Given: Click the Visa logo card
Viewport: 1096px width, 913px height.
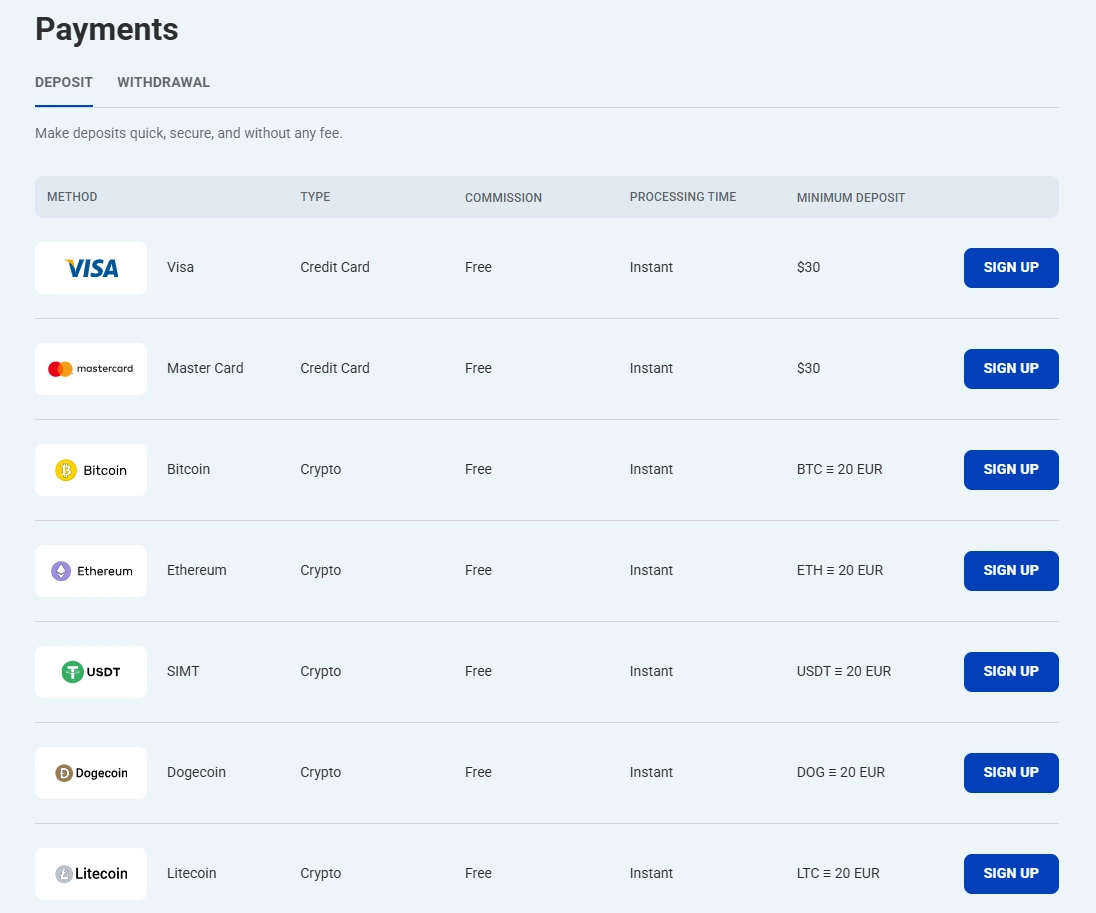Looking at the screenshot, I should (x=91, y=268).
